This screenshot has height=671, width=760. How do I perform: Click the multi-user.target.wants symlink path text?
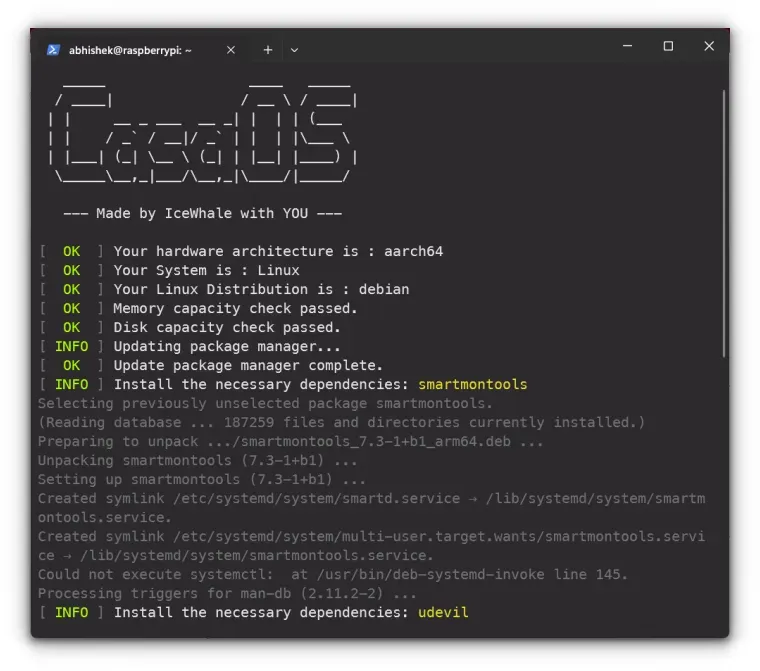(x=439, y=537)
